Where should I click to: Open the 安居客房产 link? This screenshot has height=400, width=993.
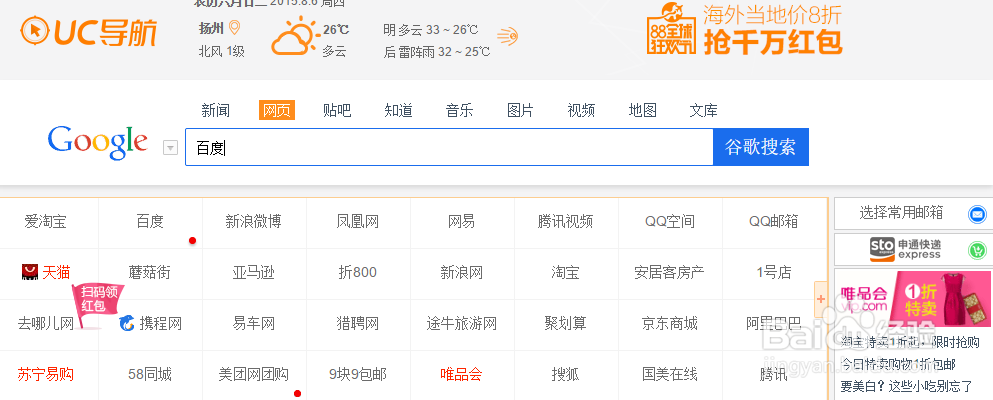tap(669, 273)
